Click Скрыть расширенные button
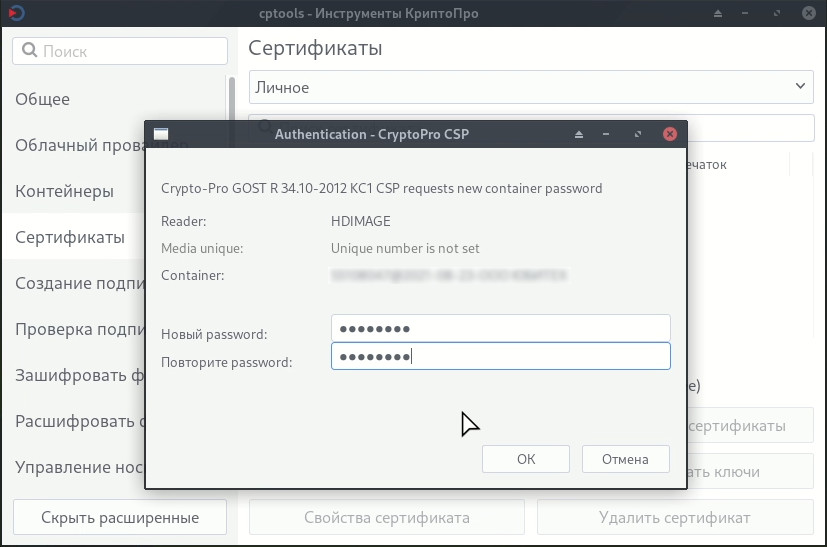827x547 pixels. tap(120, 517)
